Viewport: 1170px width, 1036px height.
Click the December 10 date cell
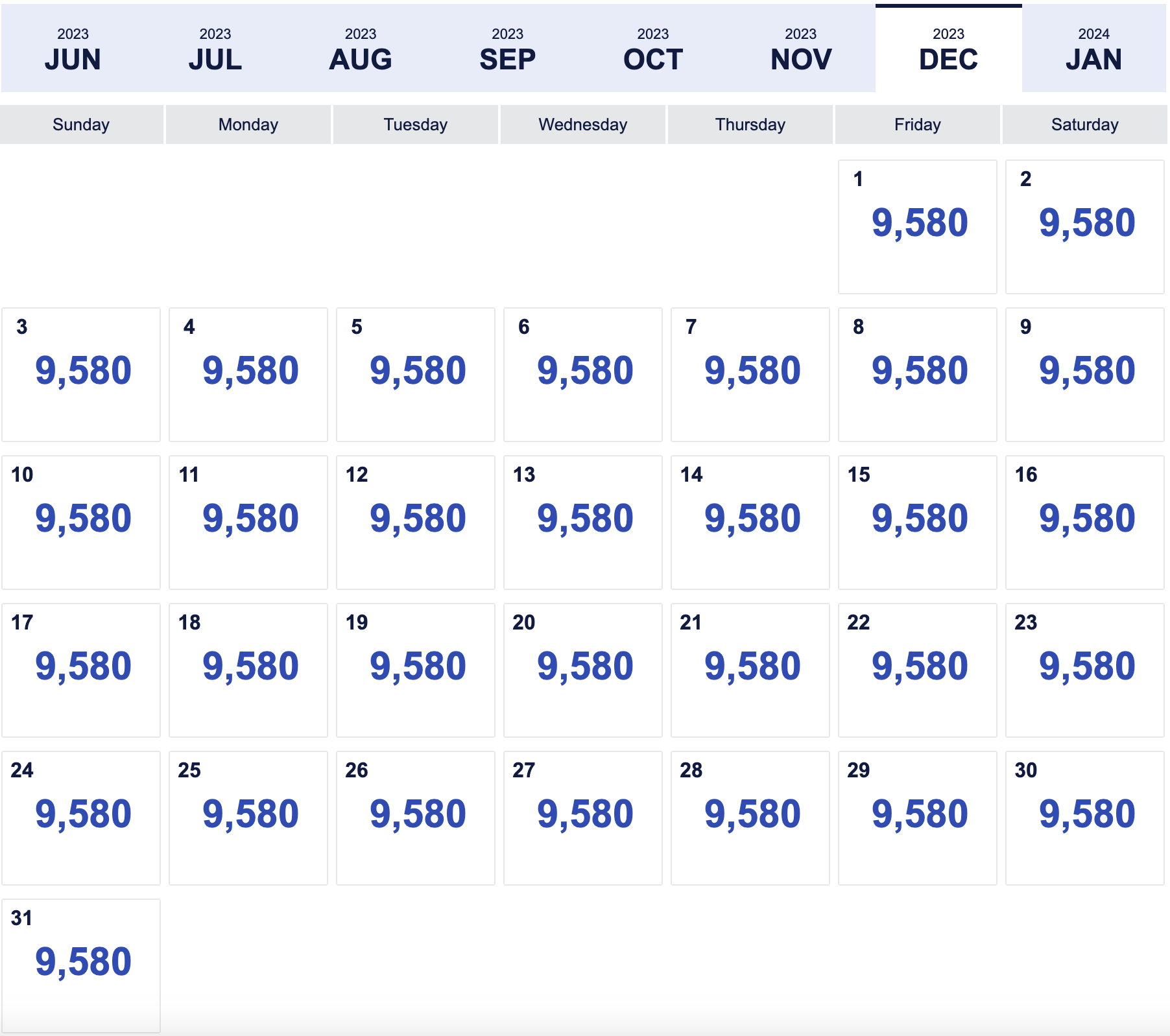[x=80, y=523]
